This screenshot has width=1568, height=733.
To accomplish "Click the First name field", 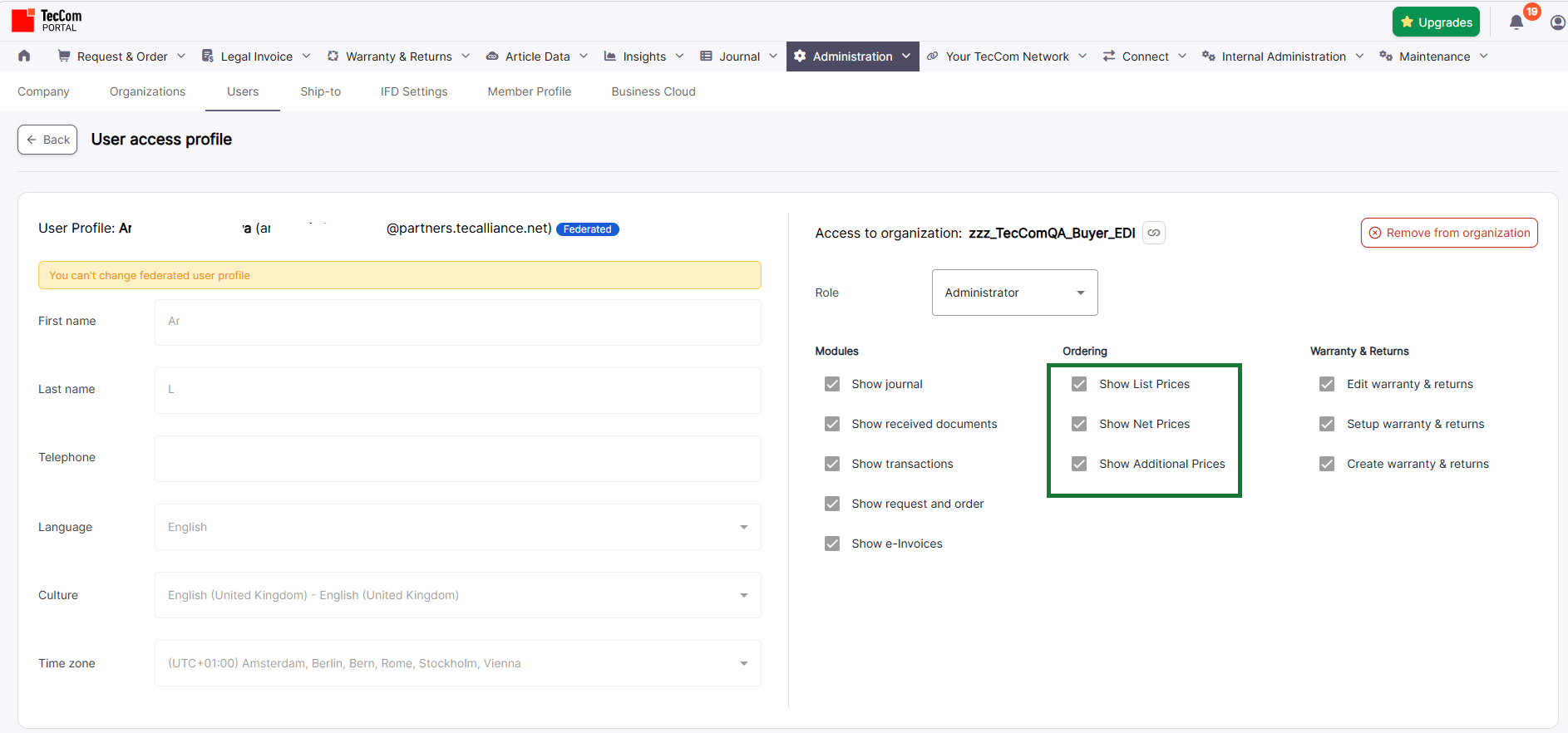I will point(458,322).
